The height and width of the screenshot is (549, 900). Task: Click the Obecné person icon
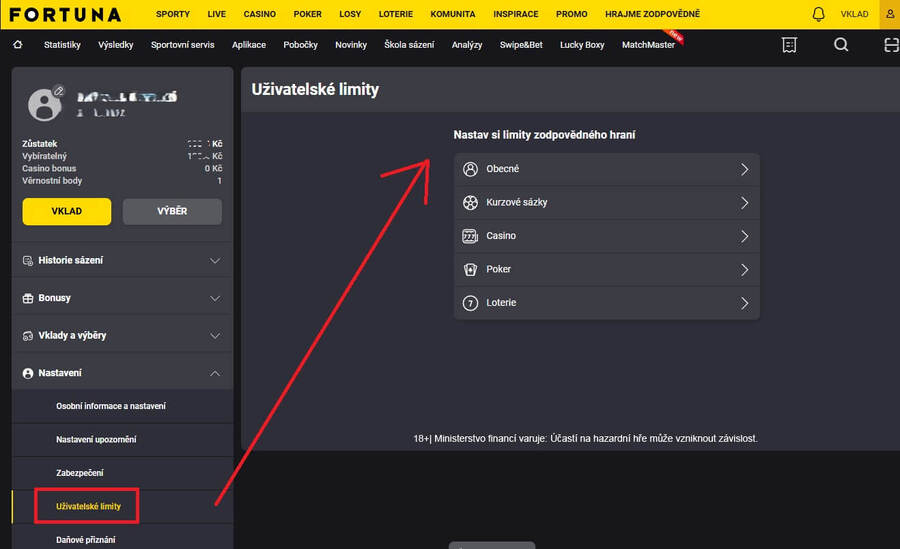click(x=470, y=169)
